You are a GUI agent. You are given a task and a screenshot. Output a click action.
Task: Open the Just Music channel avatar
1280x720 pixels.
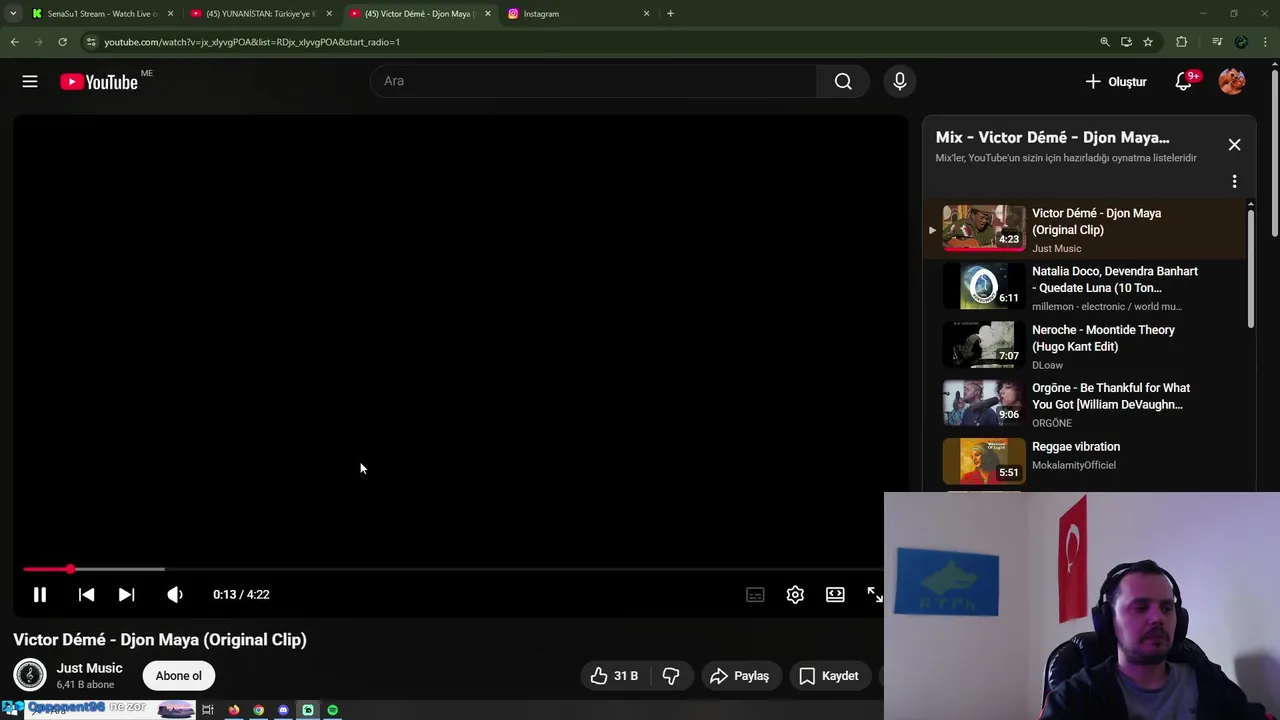coord(30,676)
